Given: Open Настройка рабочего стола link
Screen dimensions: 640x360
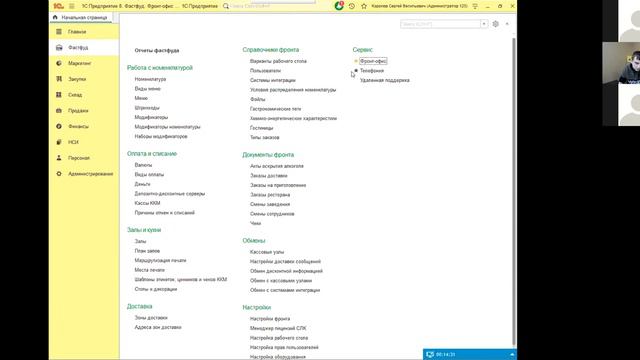Looking at the screenshot, I should coord(279,338).
